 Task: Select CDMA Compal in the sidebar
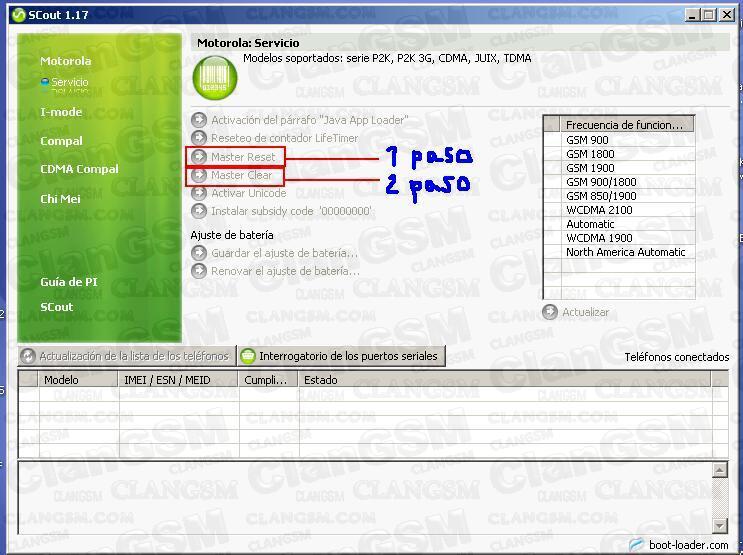79,169
